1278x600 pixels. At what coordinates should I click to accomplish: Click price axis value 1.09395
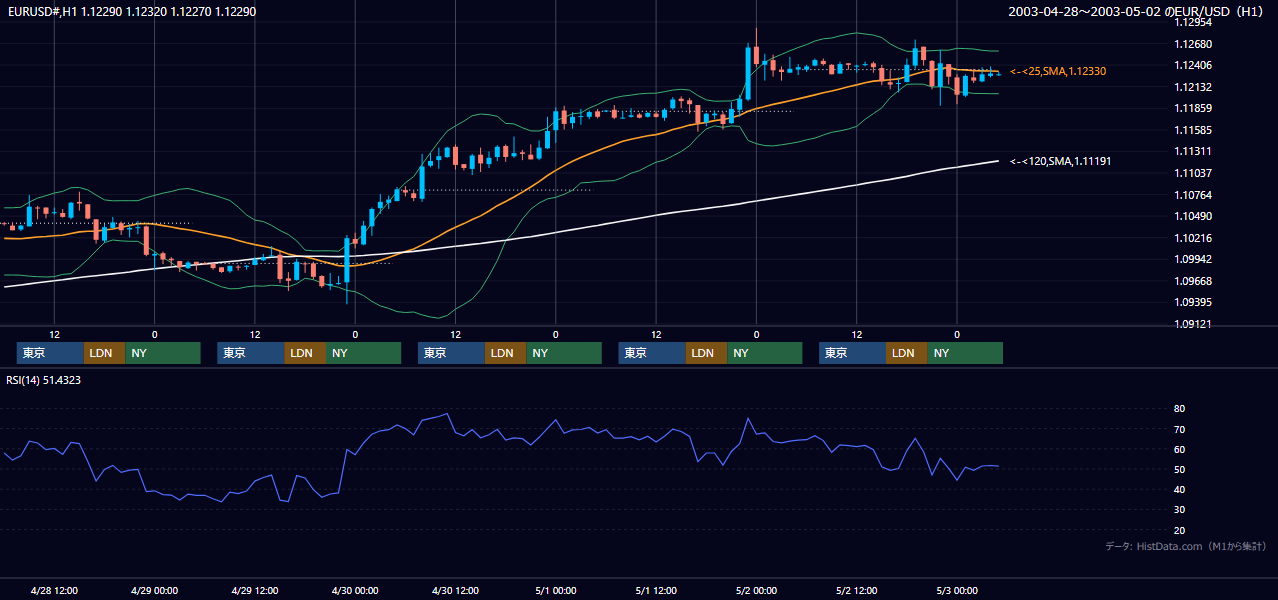tap(1194, 302)
